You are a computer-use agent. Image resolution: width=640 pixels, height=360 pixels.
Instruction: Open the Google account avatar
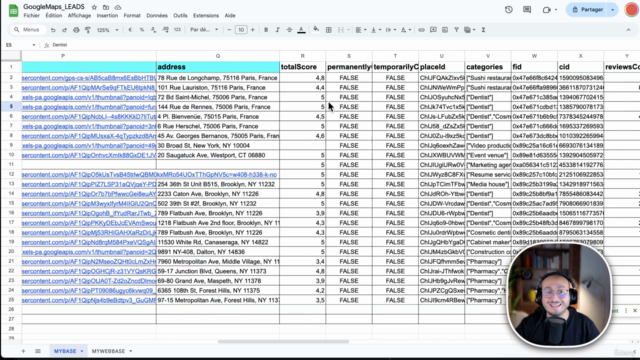[632, 9]
